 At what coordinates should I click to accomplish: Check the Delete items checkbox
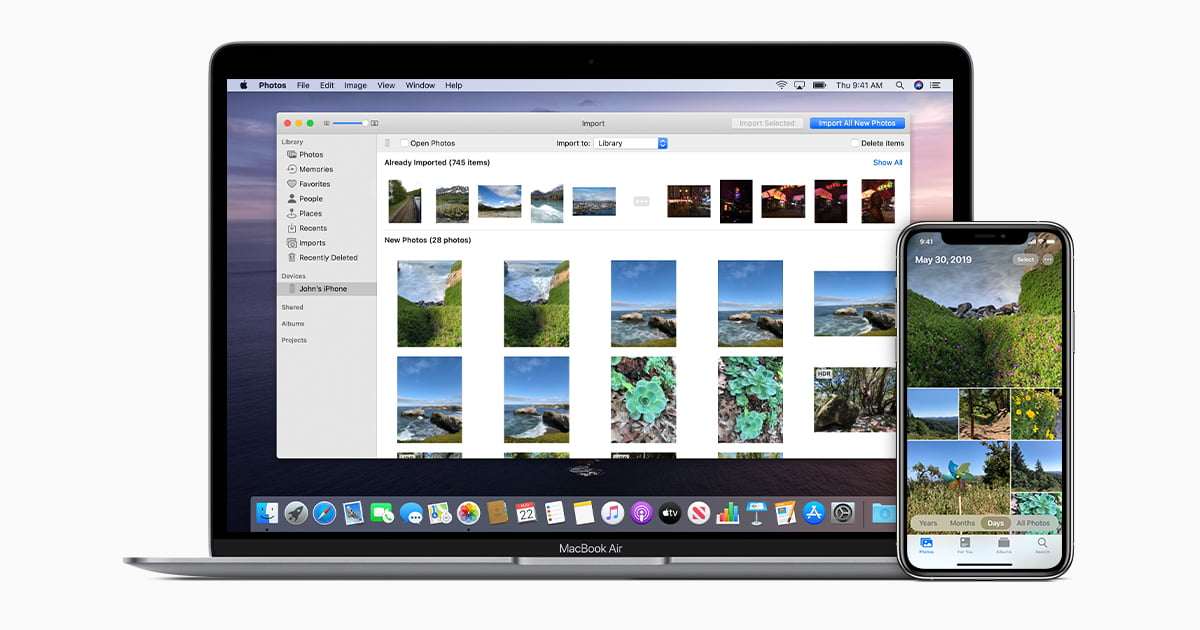854,143
